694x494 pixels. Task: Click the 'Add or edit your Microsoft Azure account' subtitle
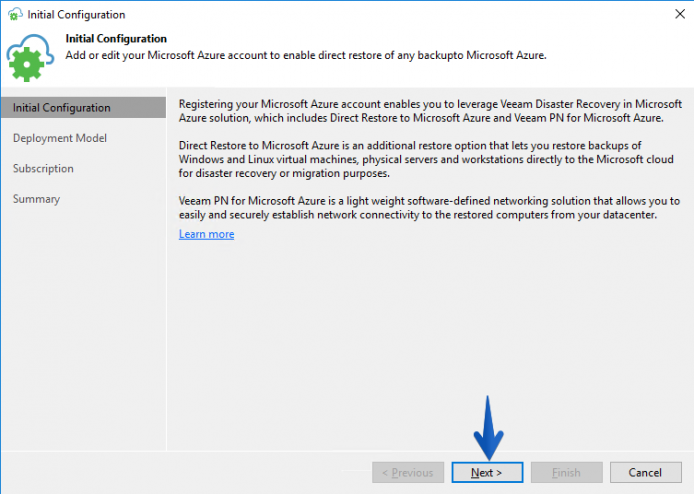(x=306, y=55)
